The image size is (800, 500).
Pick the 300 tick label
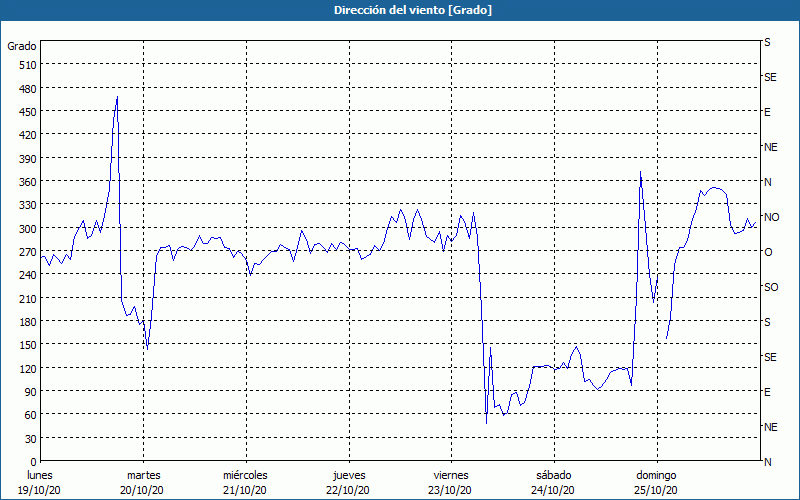(29, 229)
